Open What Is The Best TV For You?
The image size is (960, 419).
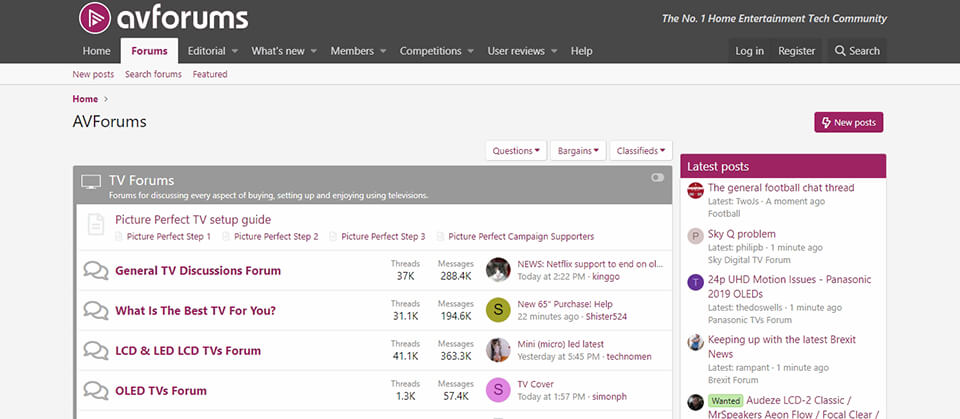click(195, 310)
